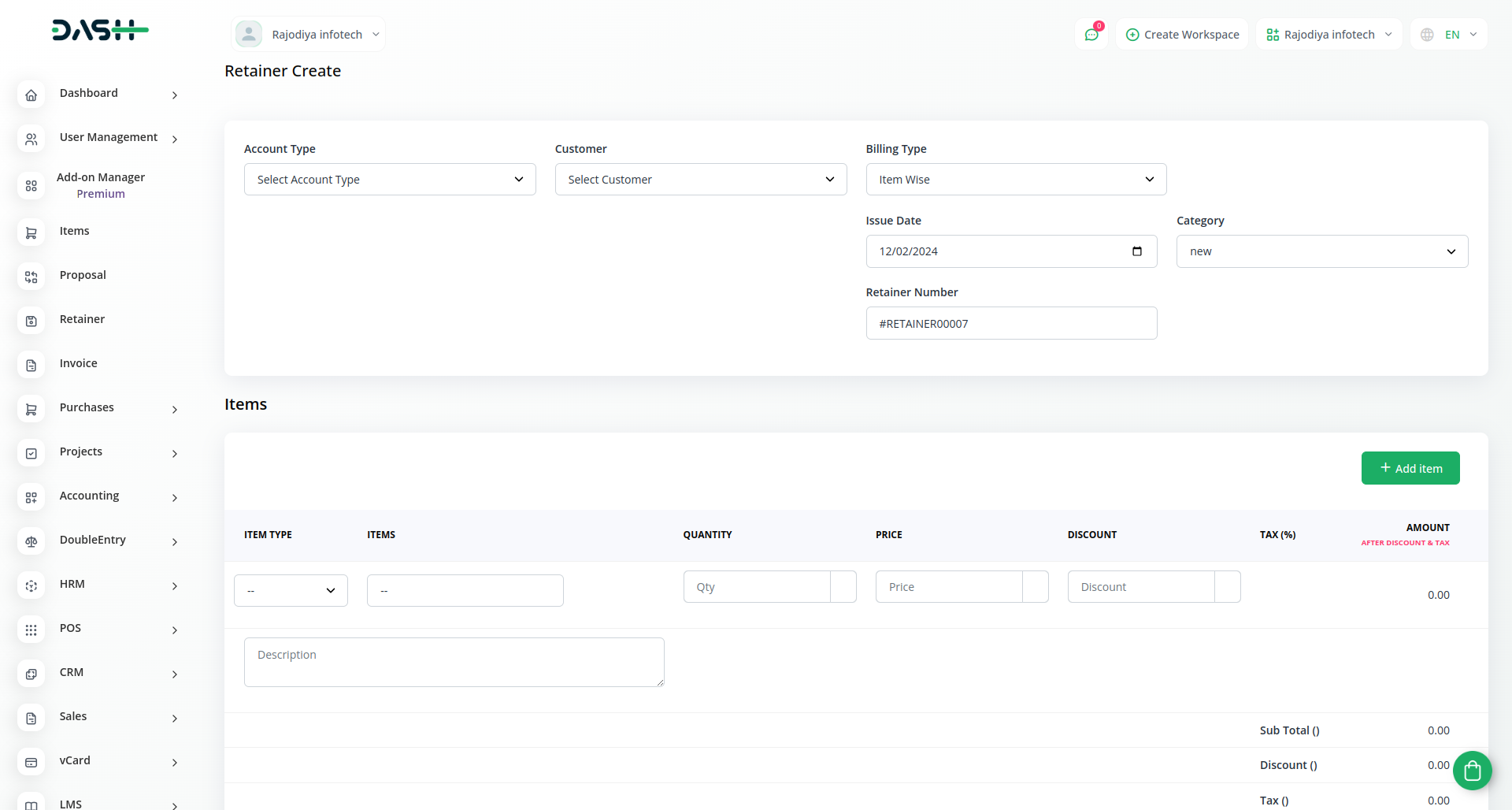Open the Select Customer dropdown
Screen dimensions: 1512x810
[x=700, y=180]
